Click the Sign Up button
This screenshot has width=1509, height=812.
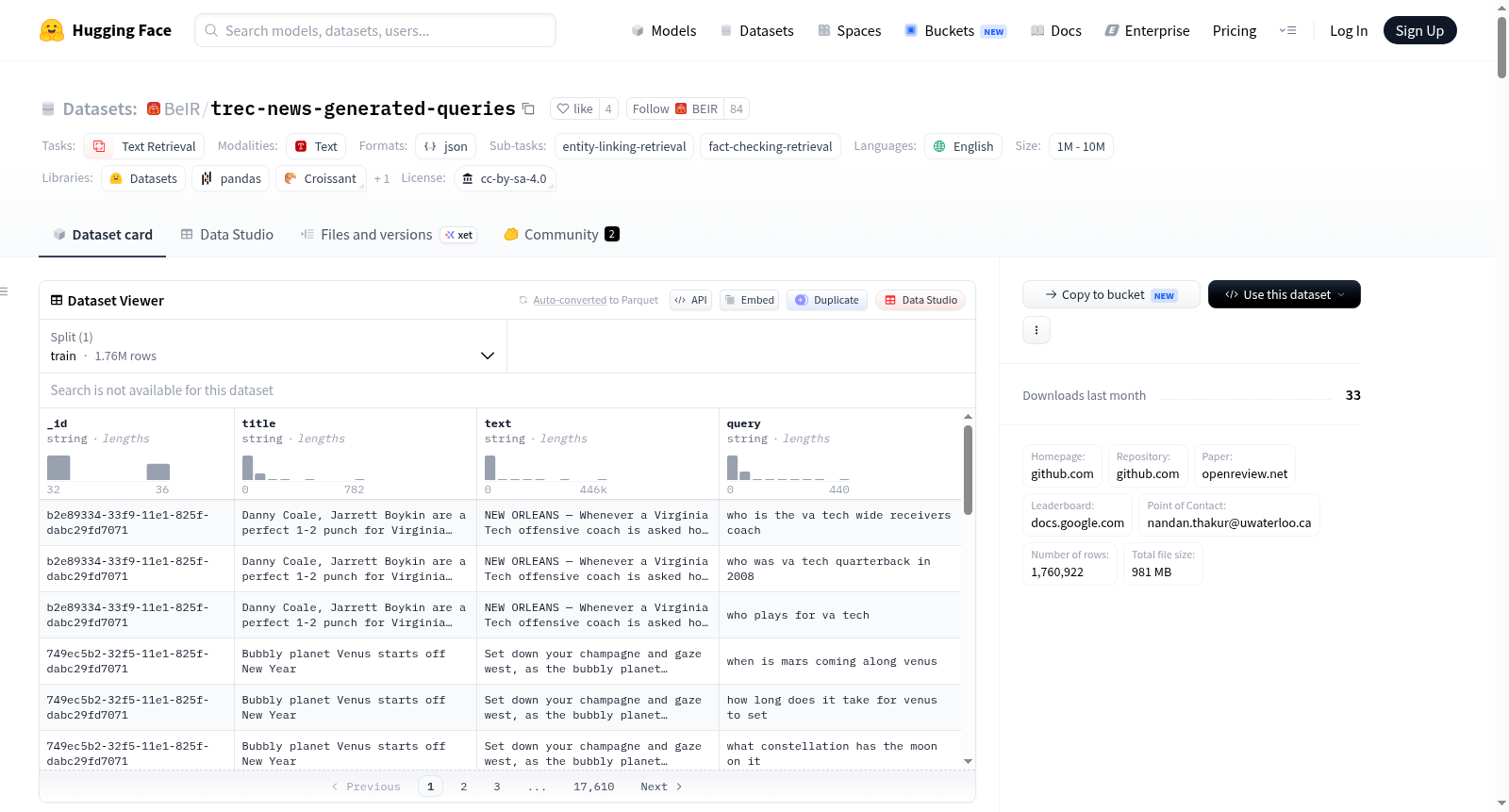coord(1419,30)
